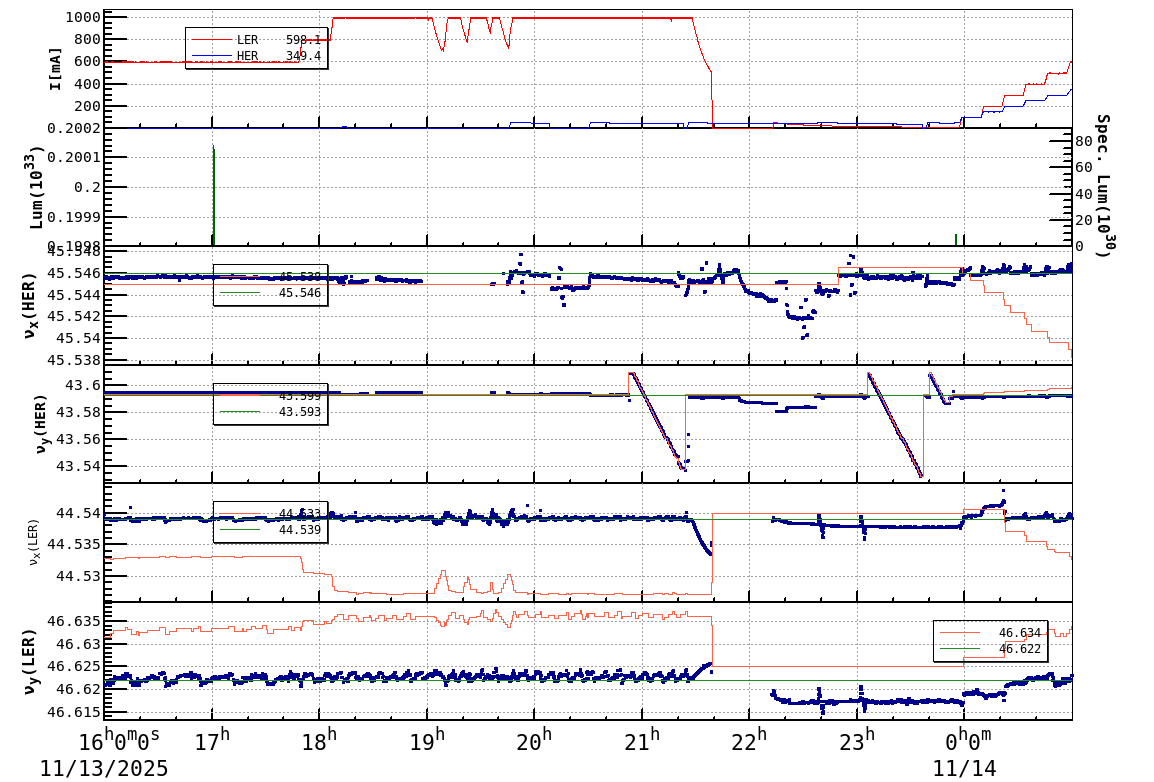Click the 43.6 tick label
The height and width of the screenshot is (782, 1154).
84,385
